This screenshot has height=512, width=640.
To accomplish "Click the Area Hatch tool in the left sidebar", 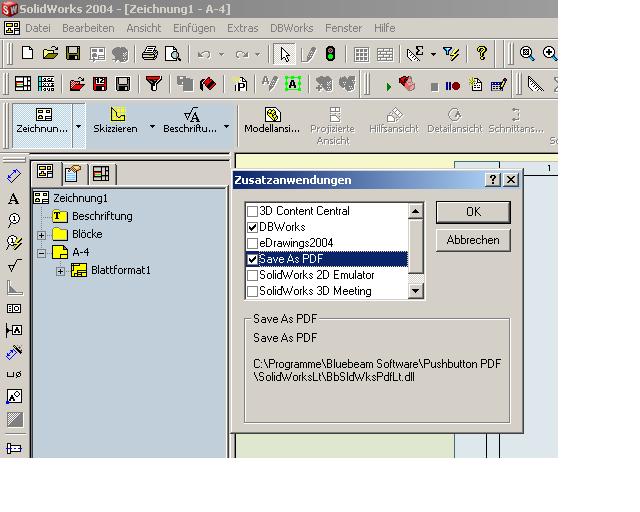I will coord(15,419).
